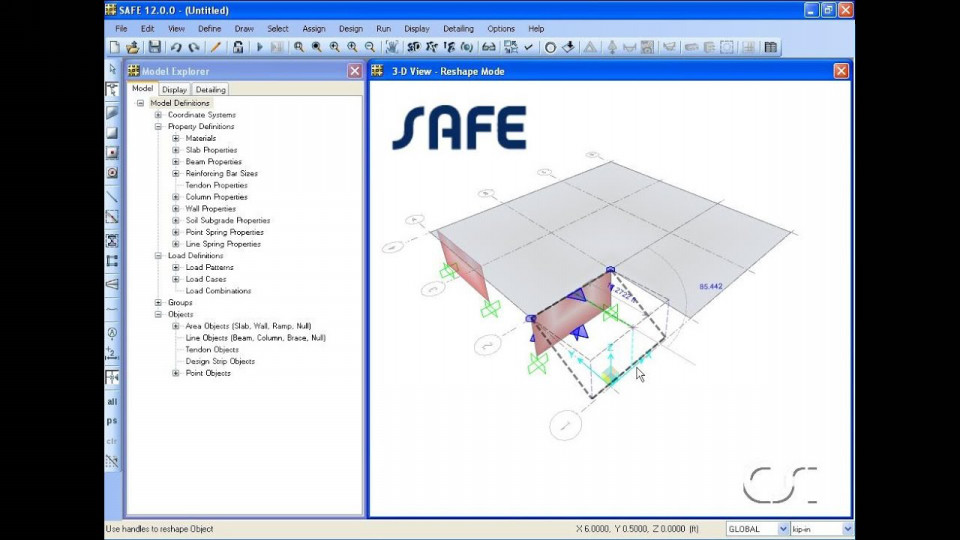
Task: Open the Detailing menu
Action: point(459,29)
